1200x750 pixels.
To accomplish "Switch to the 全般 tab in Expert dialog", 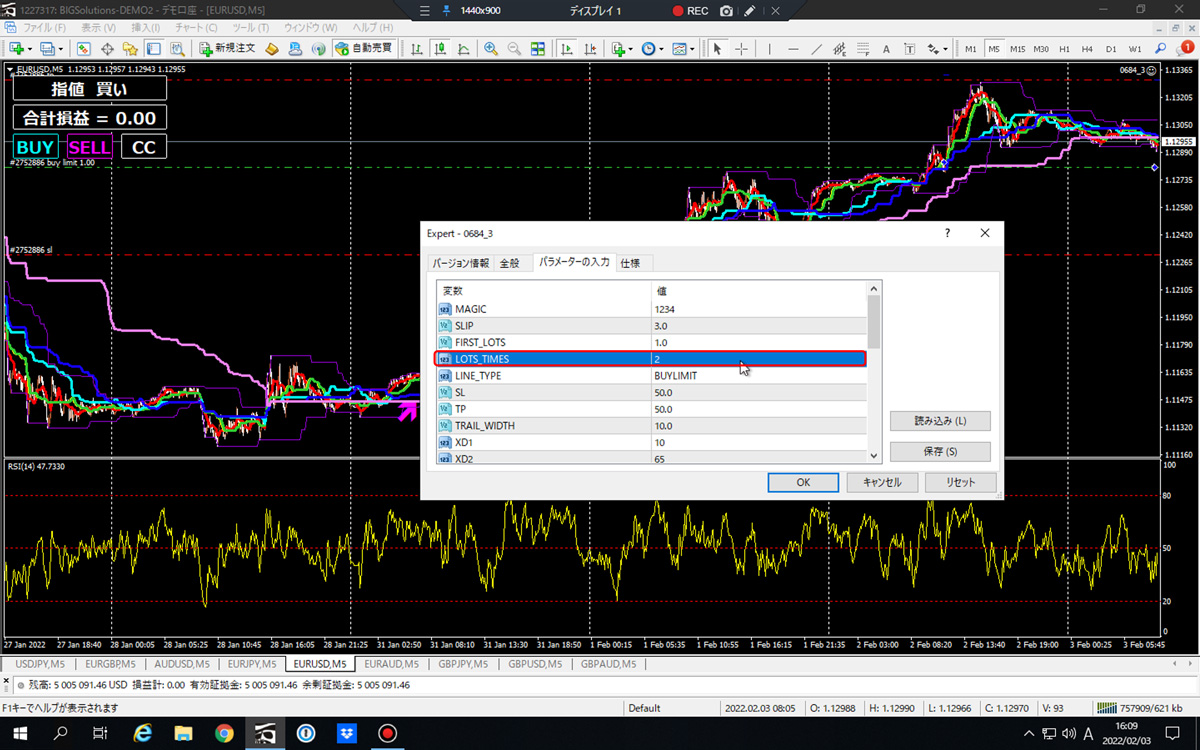I will [x=510, y=263].
